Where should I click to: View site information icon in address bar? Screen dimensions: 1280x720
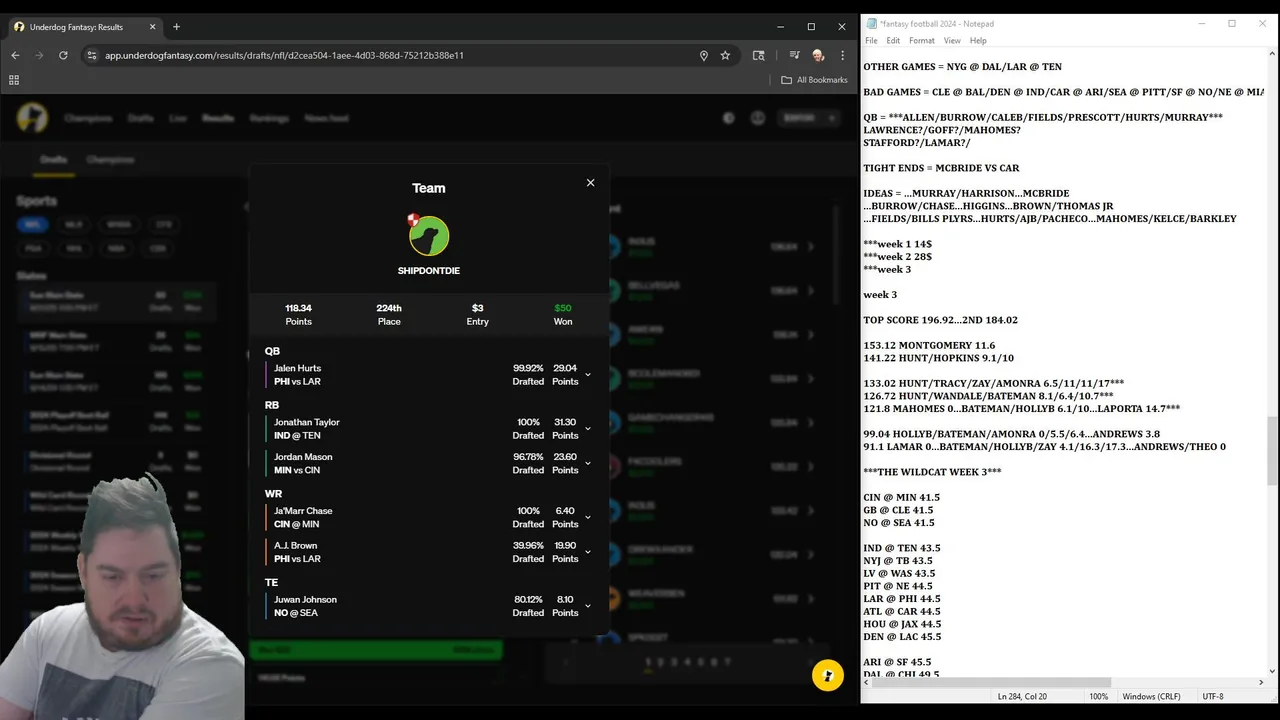coord(92,56)
